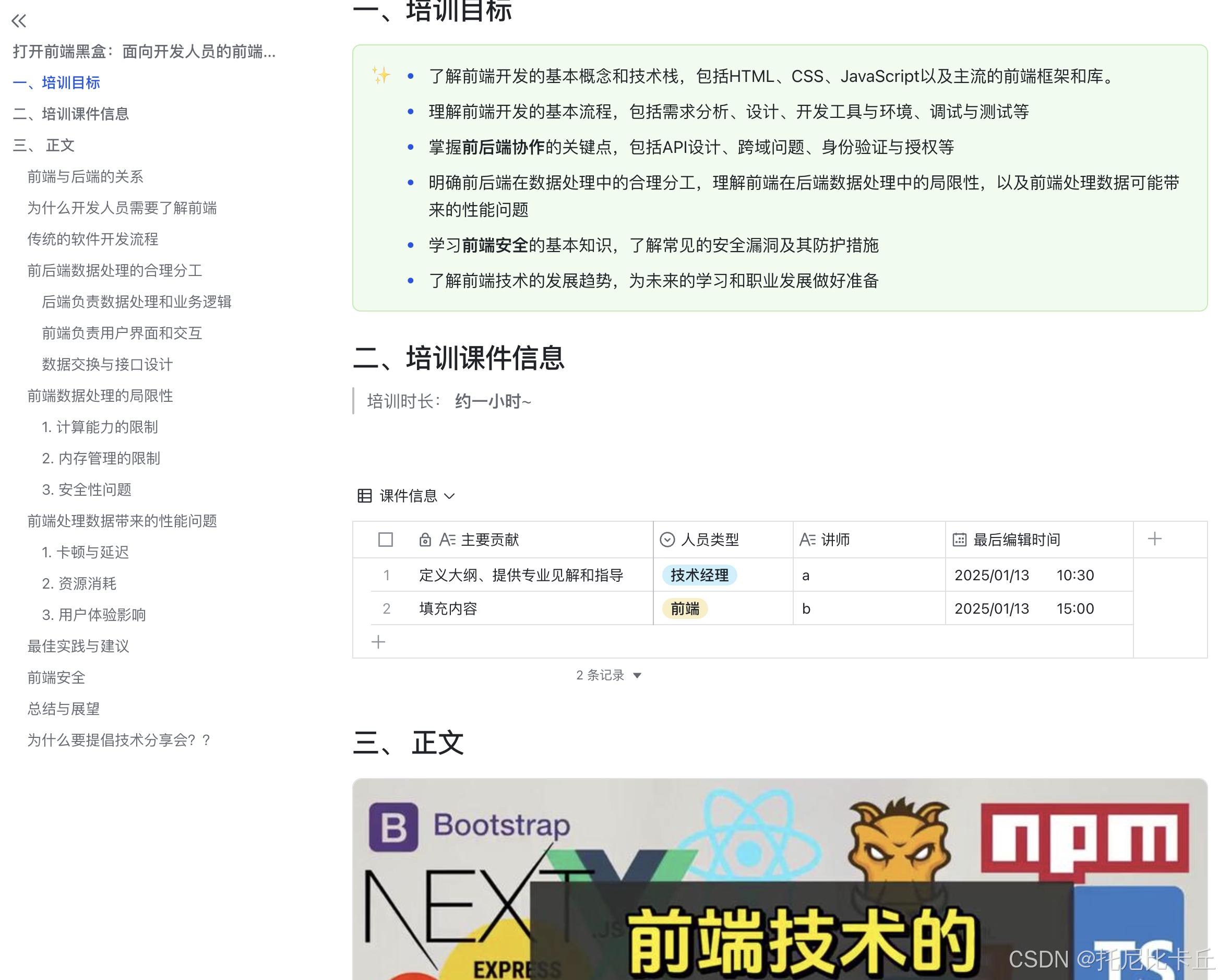Viewport: 1218px width, 980px height.
Task: Toggle the select-all checkbox in table header
Action: (x=385, y=540)
